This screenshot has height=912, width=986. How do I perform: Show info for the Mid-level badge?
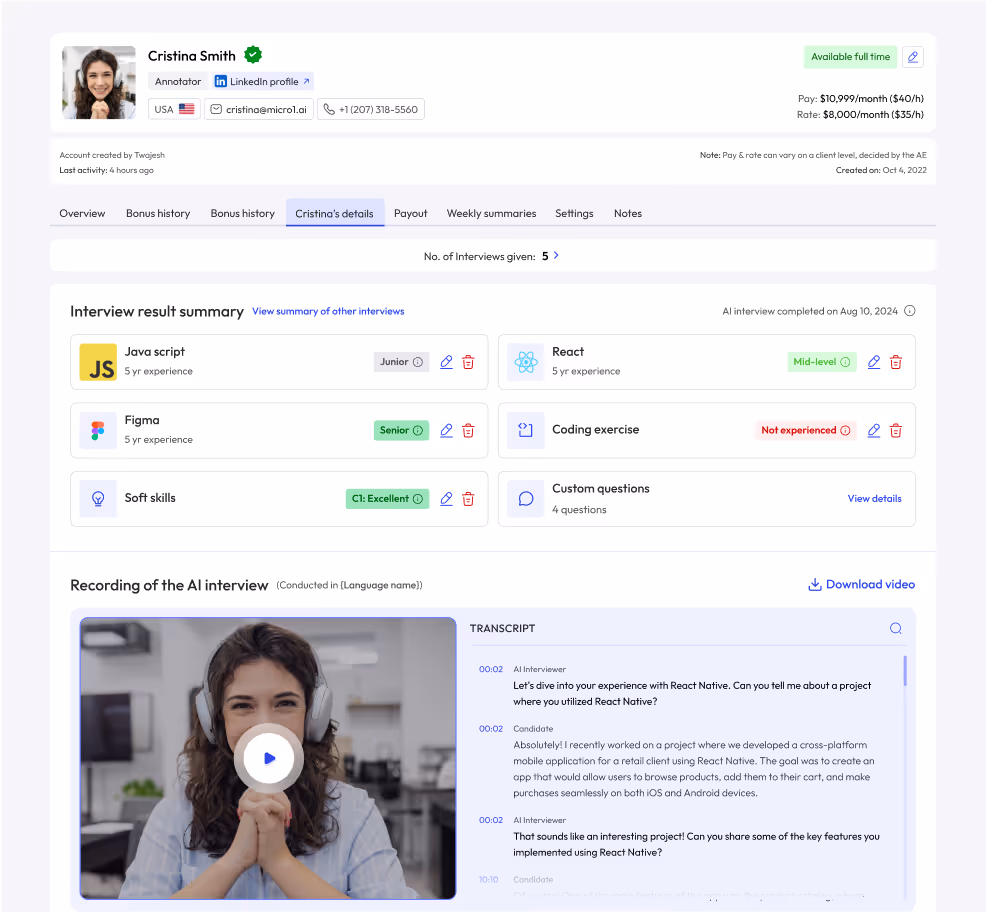845,362
